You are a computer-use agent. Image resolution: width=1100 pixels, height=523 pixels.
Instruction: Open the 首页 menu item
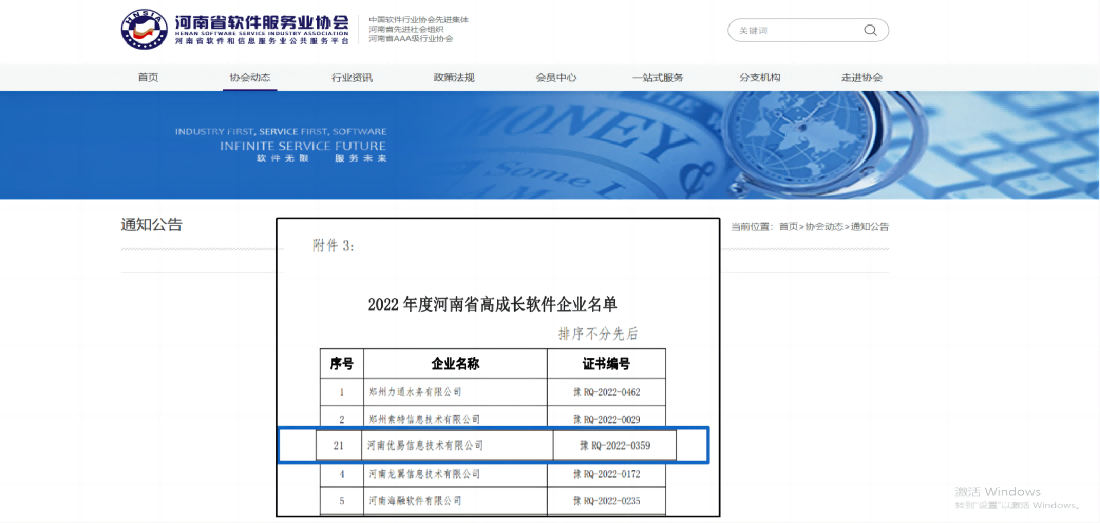coord(148,77)
